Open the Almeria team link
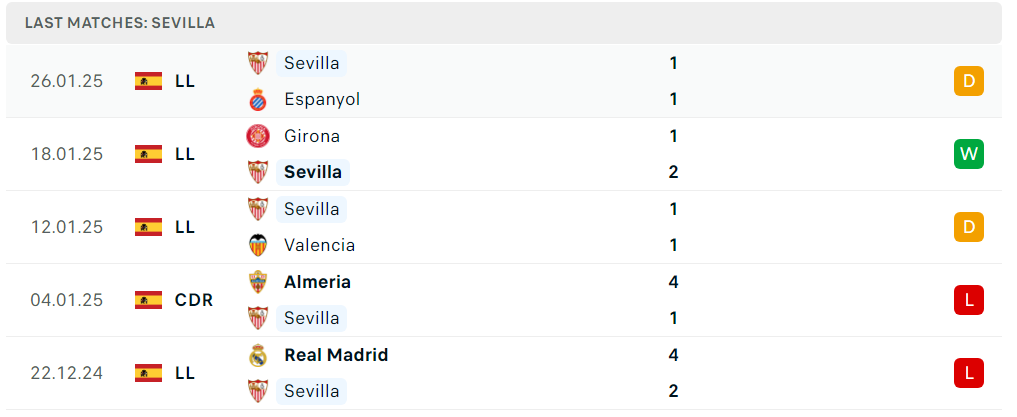Screen dimensions: 1017x417 coord(317,282)
